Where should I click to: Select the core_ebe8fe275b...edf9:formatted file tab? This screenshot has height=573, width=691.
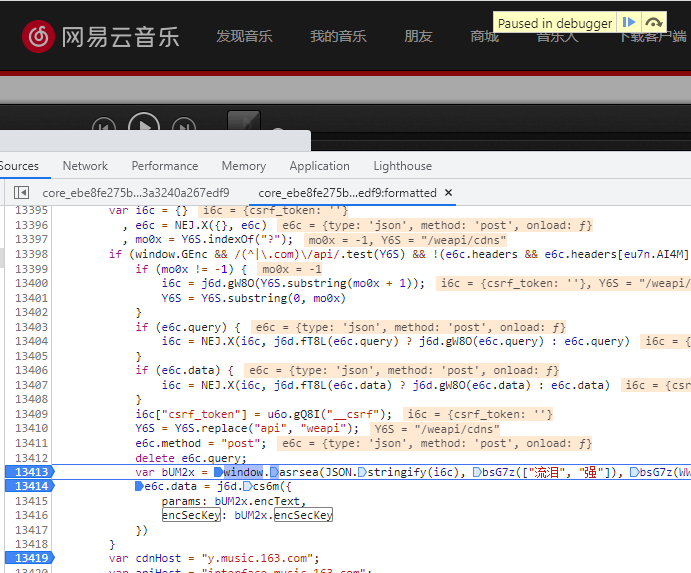click(x=347, y=193)
